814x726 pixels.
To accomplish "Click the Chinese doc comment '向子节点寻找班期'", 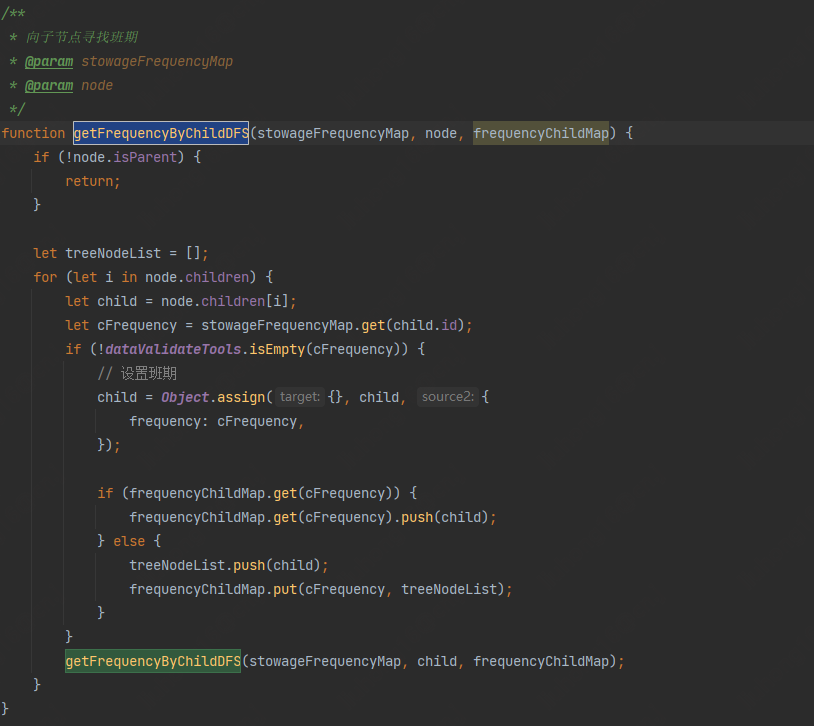I will (x=82, y=37).
